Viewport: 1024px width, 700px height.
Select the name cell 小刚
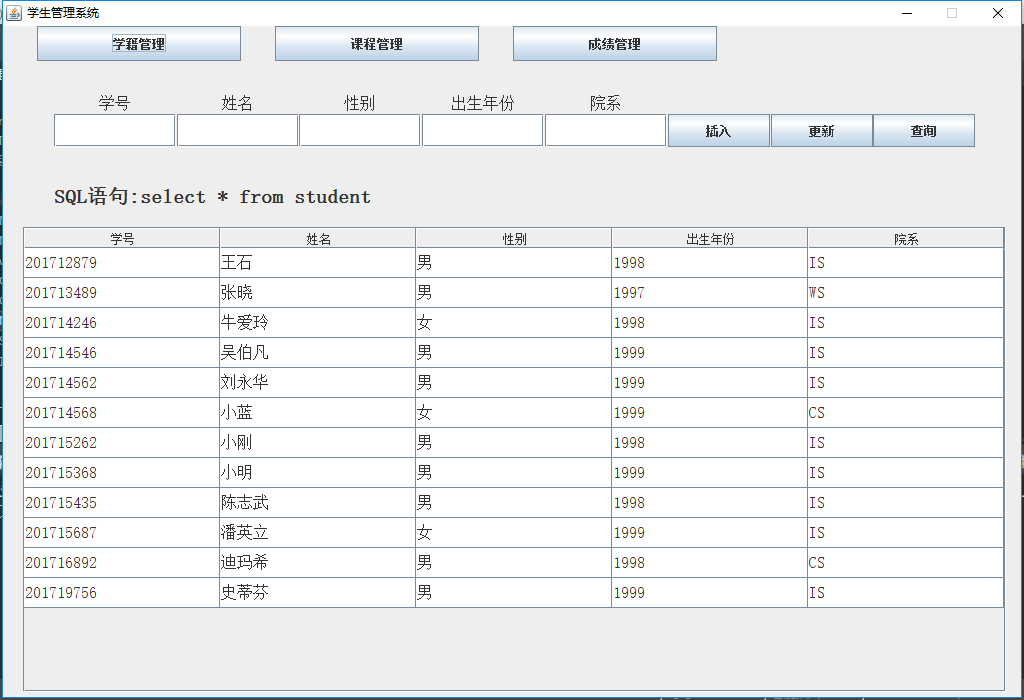317,443
